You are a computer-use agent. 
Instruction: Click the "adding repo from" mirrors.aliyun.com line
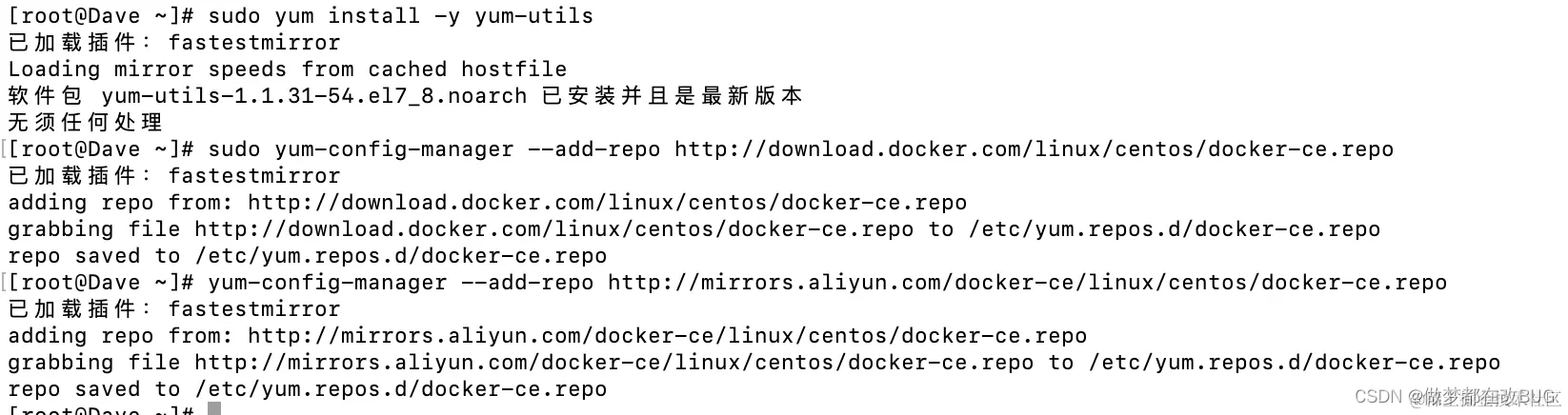coord(548,336)
